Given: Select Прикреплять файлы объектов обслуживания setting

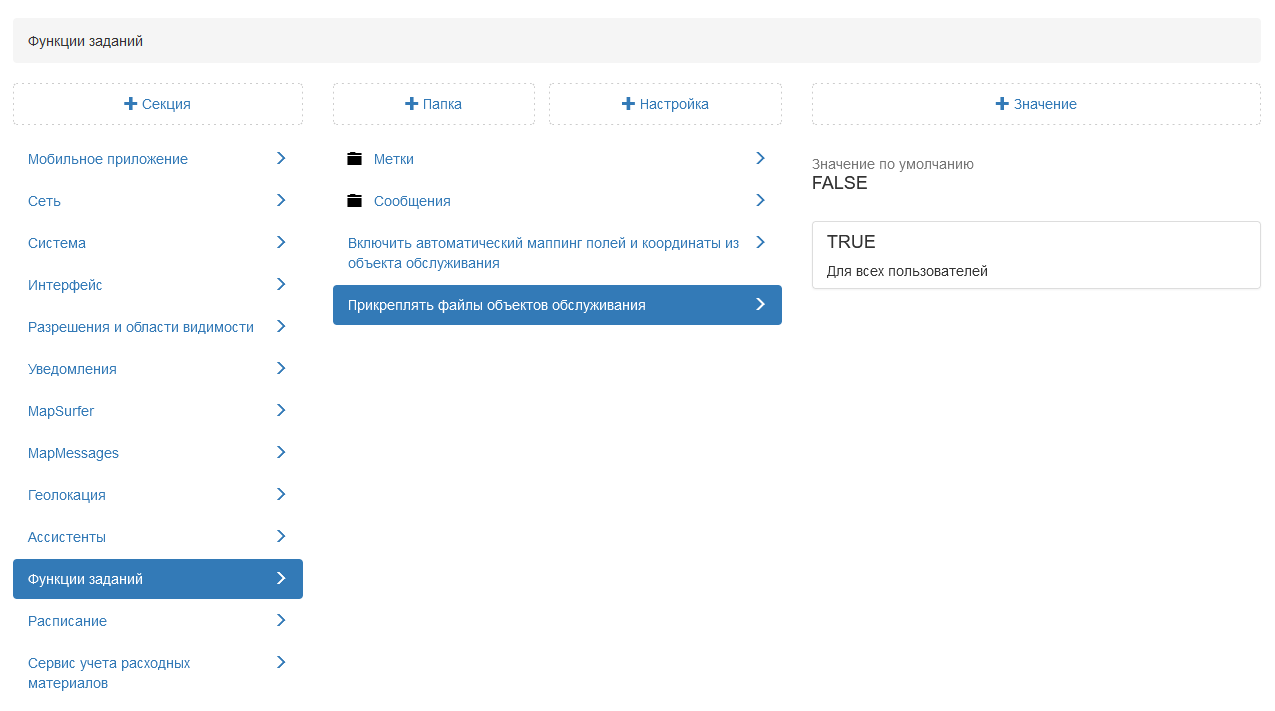Looking at the screenshot, I should tap(557, 305).
